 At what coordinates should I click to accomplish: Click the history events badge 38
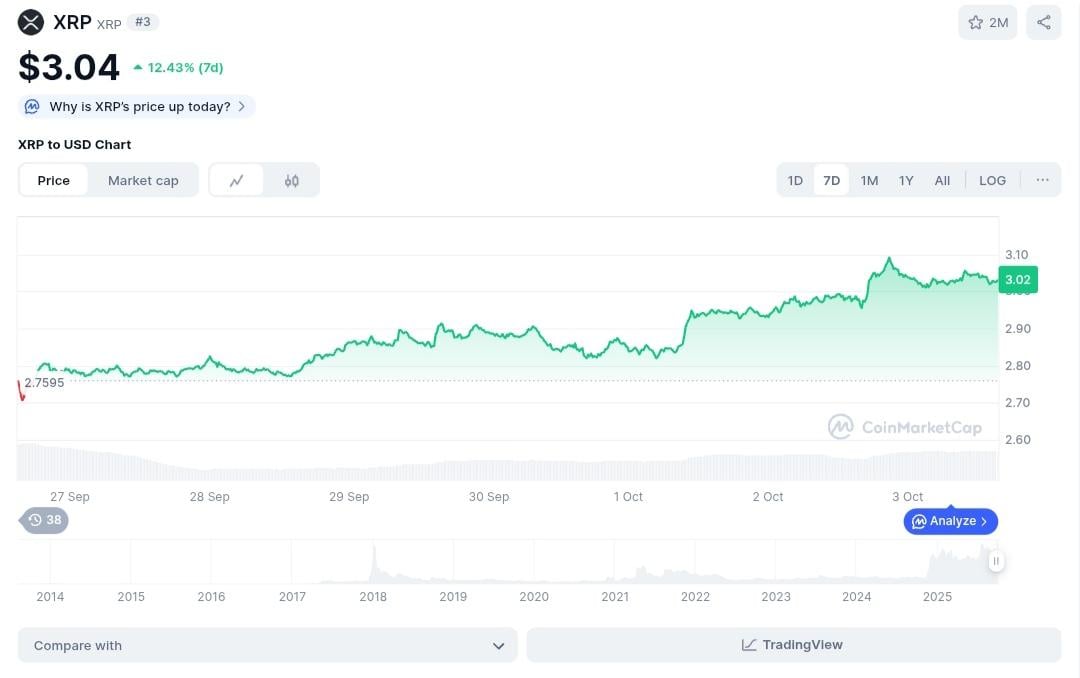coord(45,520)
